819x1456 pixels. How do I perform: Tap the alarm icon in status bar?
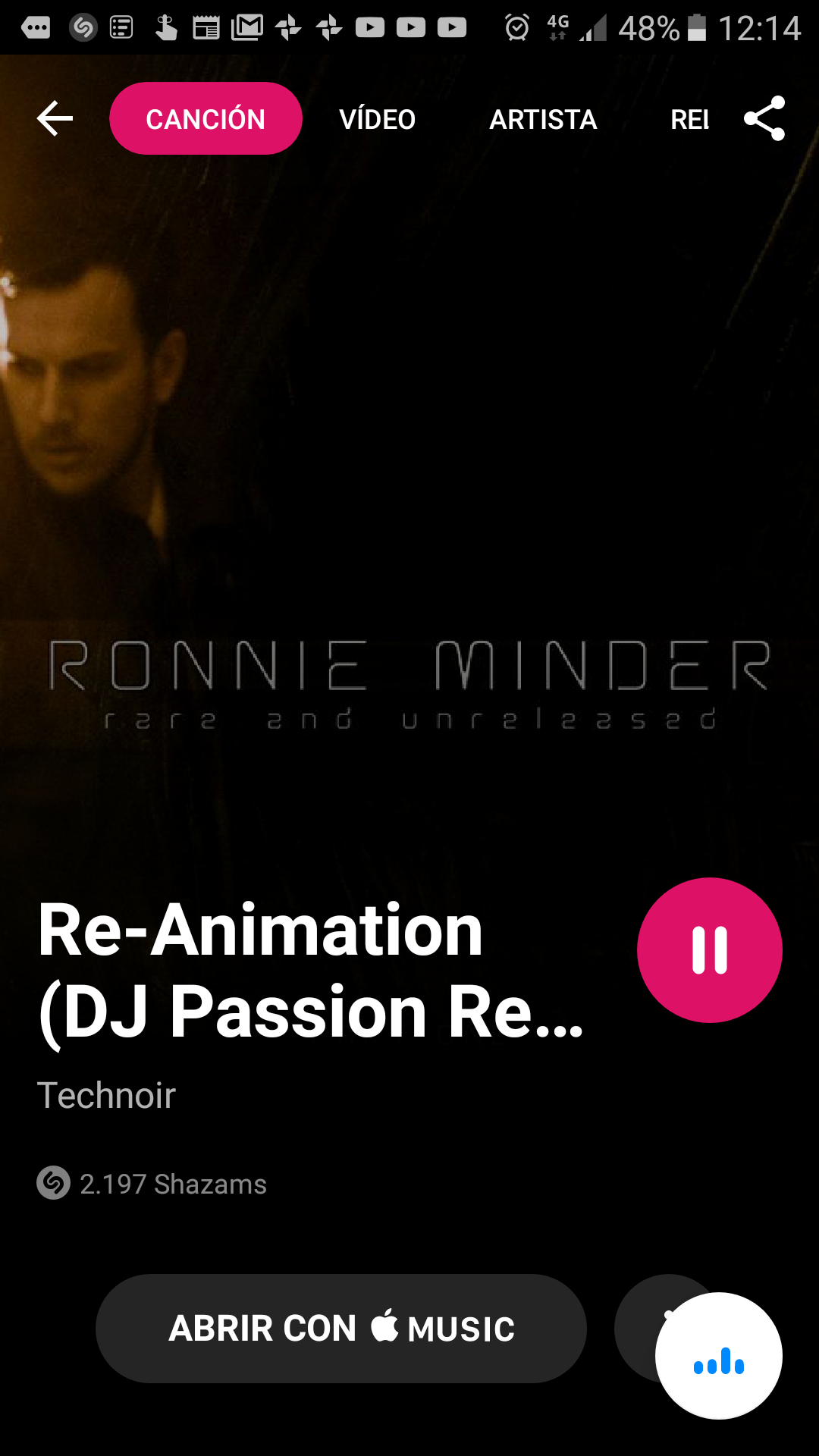517,28
